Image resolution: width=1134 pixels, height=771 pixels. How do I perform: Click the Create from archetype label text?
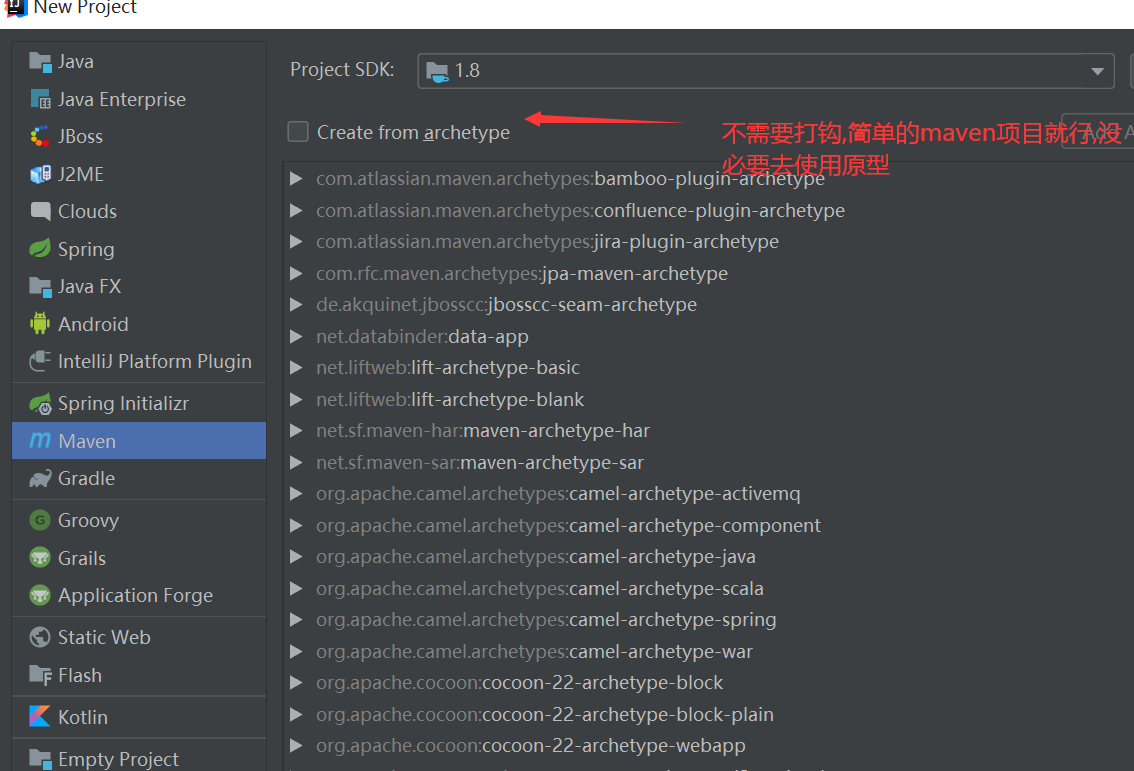point(413,132)
